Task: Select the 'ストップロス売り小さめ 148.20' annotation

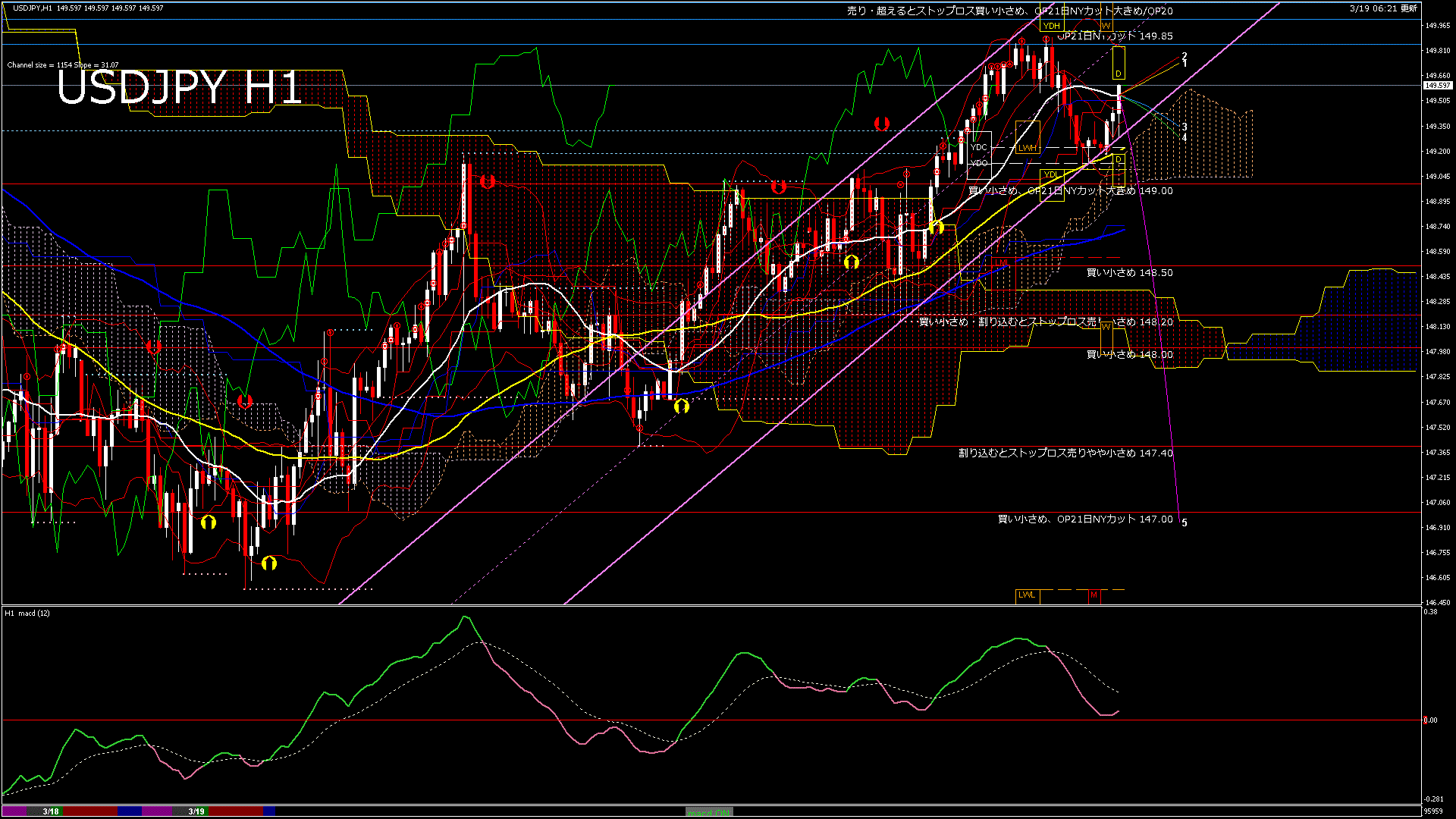Action: coord(1046,322)
